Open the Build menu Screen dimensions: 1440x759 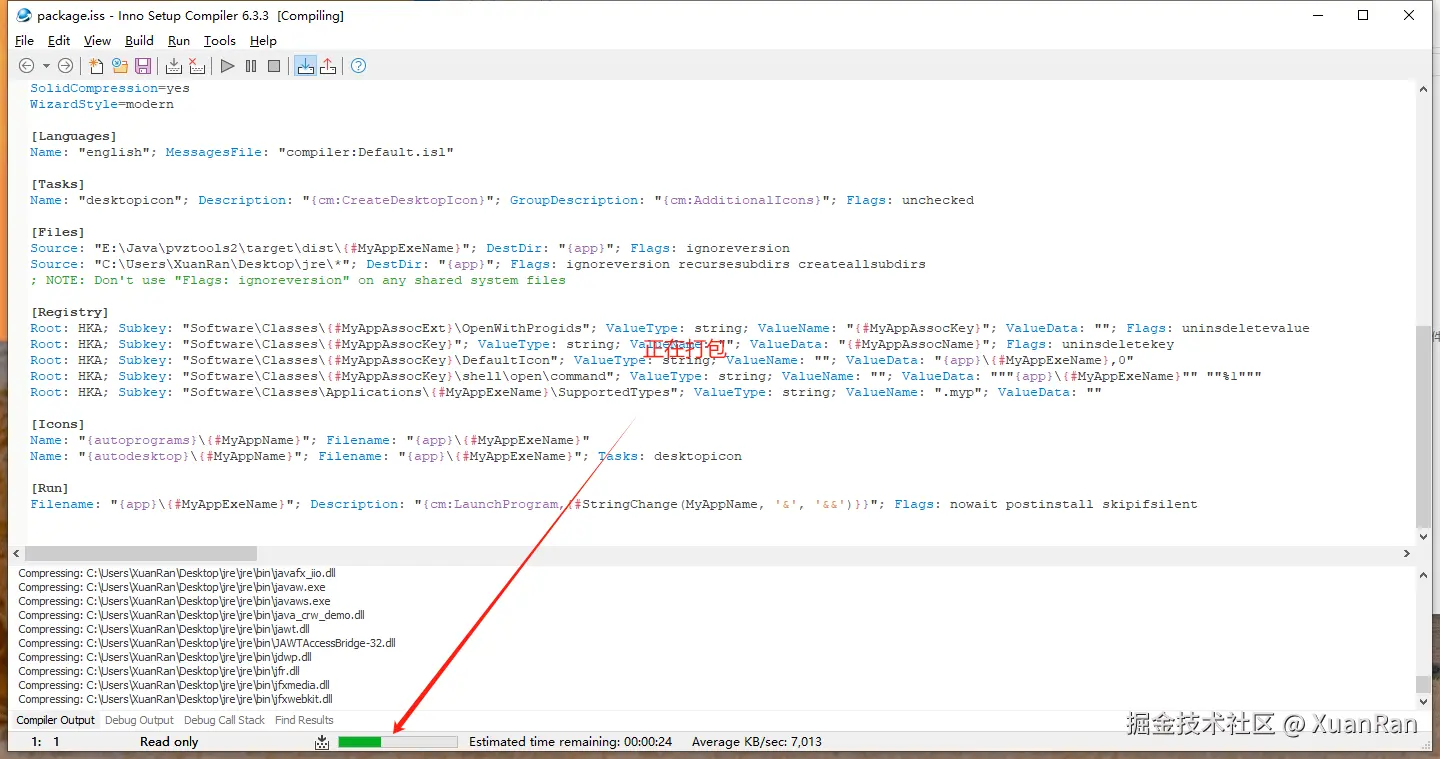coord(139,41)
